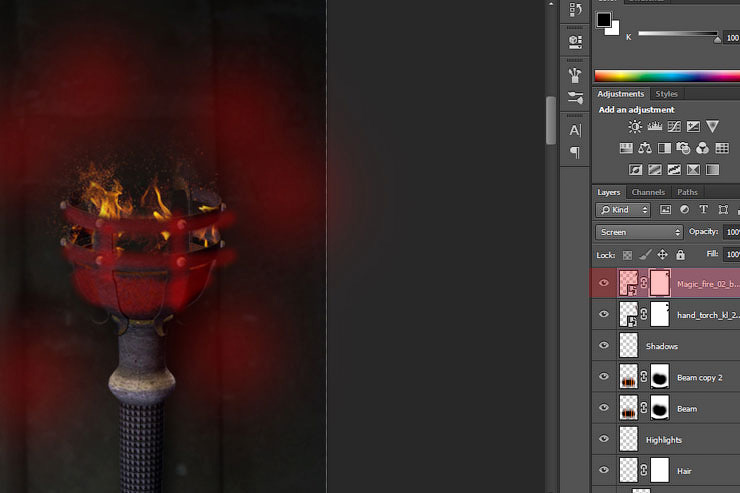Switch to the Channels tab
This screenshot has width=740, height=493.
648,192
